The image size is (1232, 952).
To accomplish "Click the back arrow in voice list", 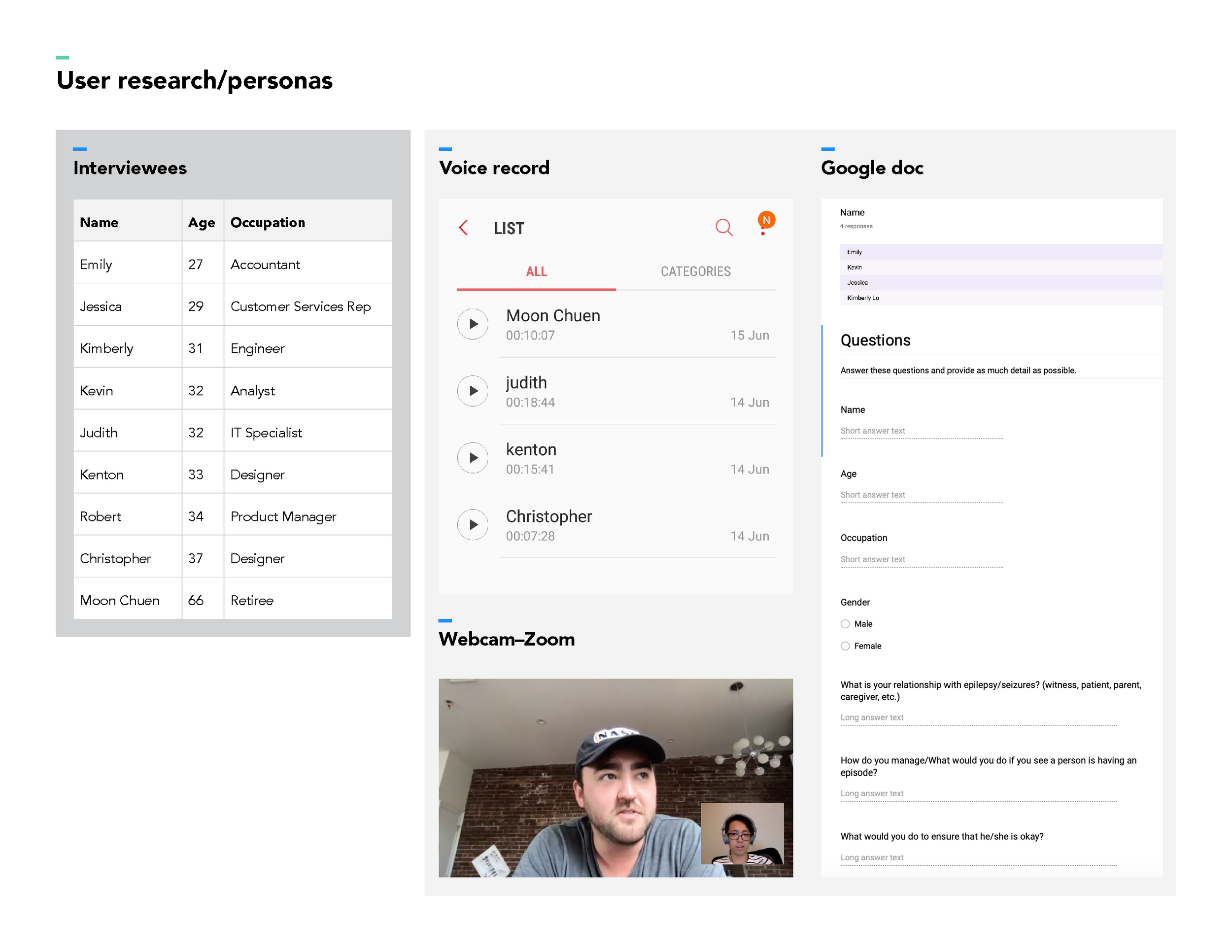I will (463, 228).
